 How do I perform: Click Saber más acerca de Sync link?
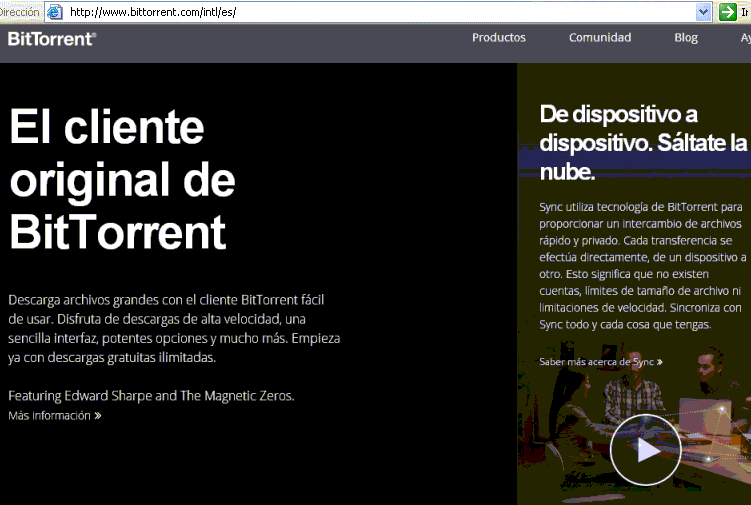coord(601,362)
